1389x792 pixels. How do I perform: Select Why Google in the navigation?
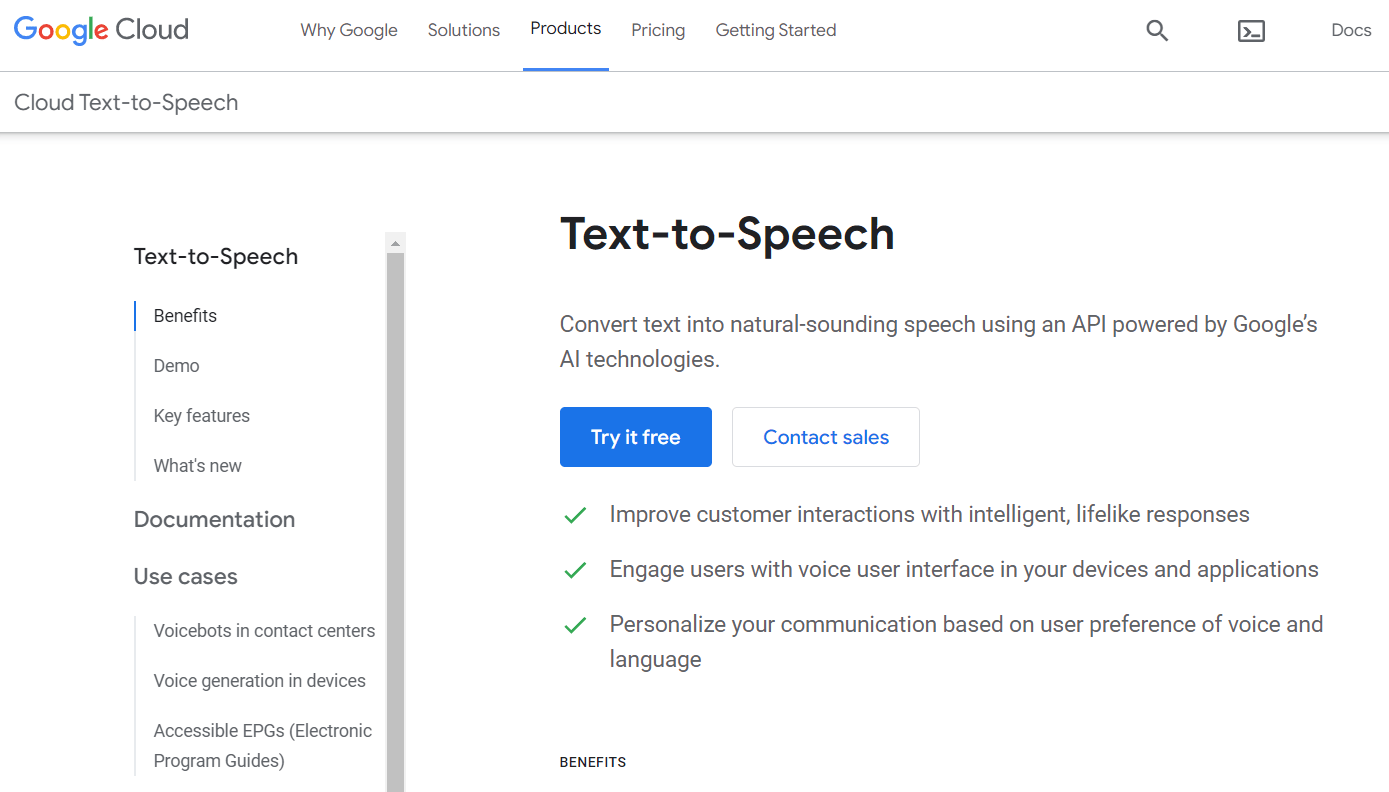point(348,30)
